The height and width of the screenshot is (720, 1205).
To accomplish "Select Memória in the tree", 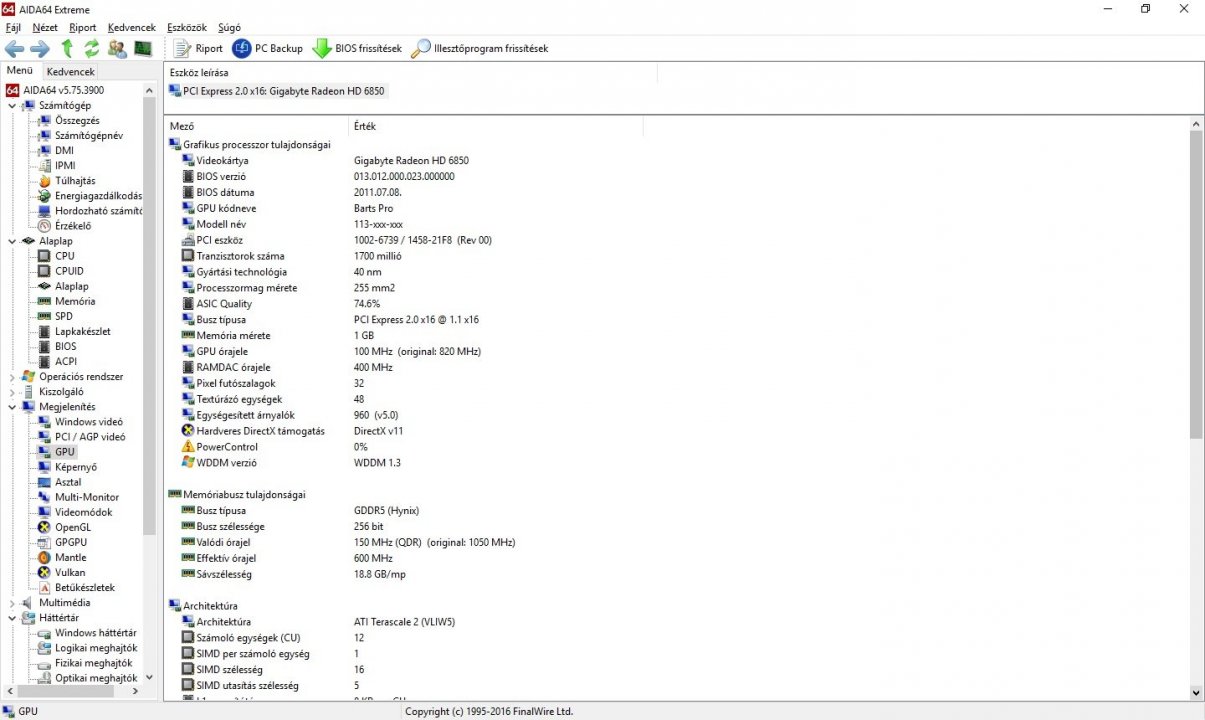I will (x=75, y=301).
